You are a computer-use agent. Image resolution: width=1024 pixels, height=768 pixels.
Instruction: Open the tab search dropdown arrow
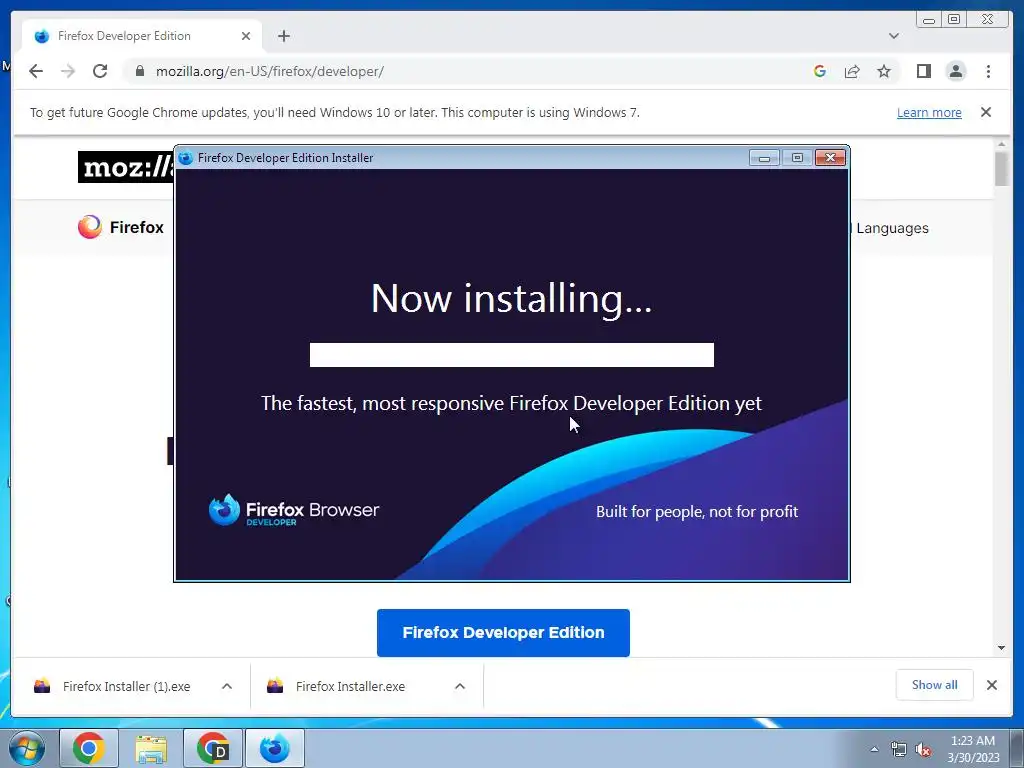893,36
